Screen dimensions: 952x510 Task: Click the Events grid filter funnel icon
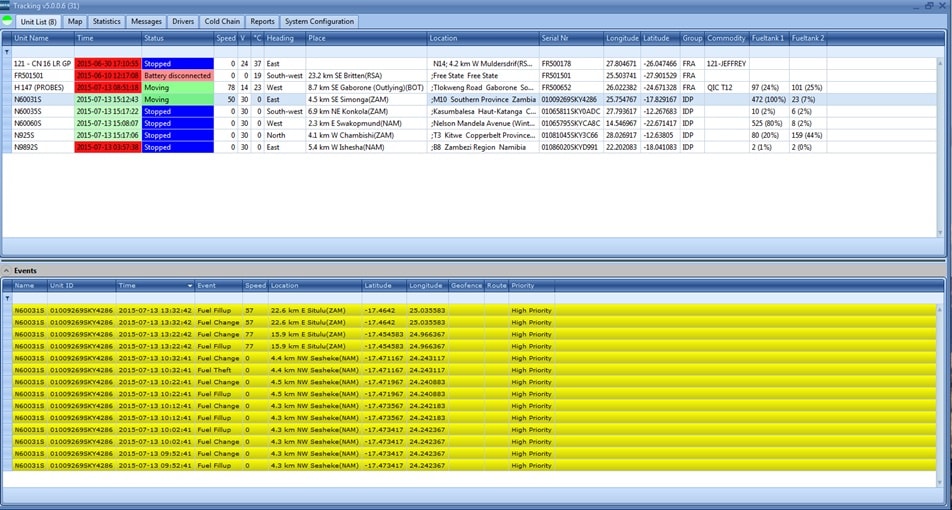pos(7,298)
